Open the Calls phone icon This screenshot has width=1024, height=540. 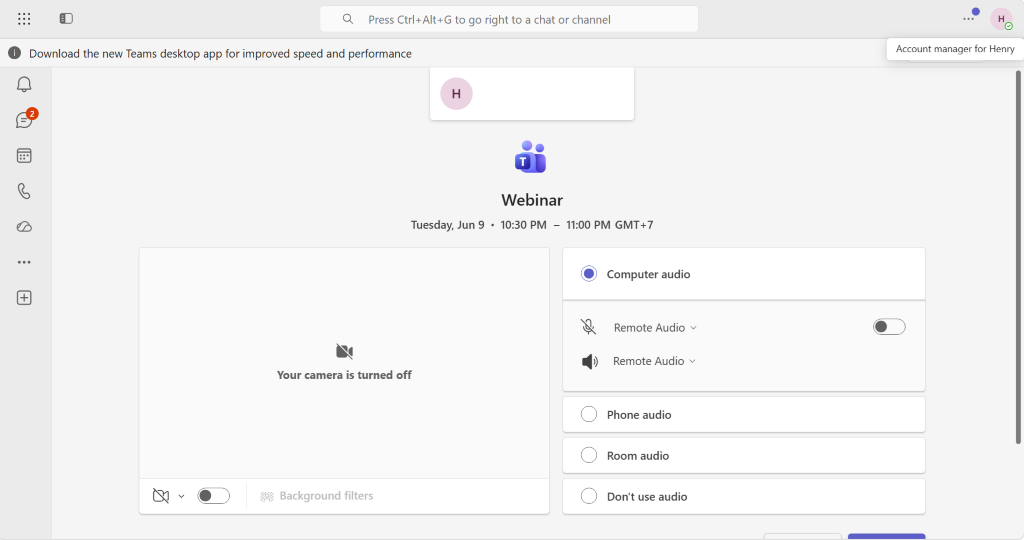coord(24,191)
